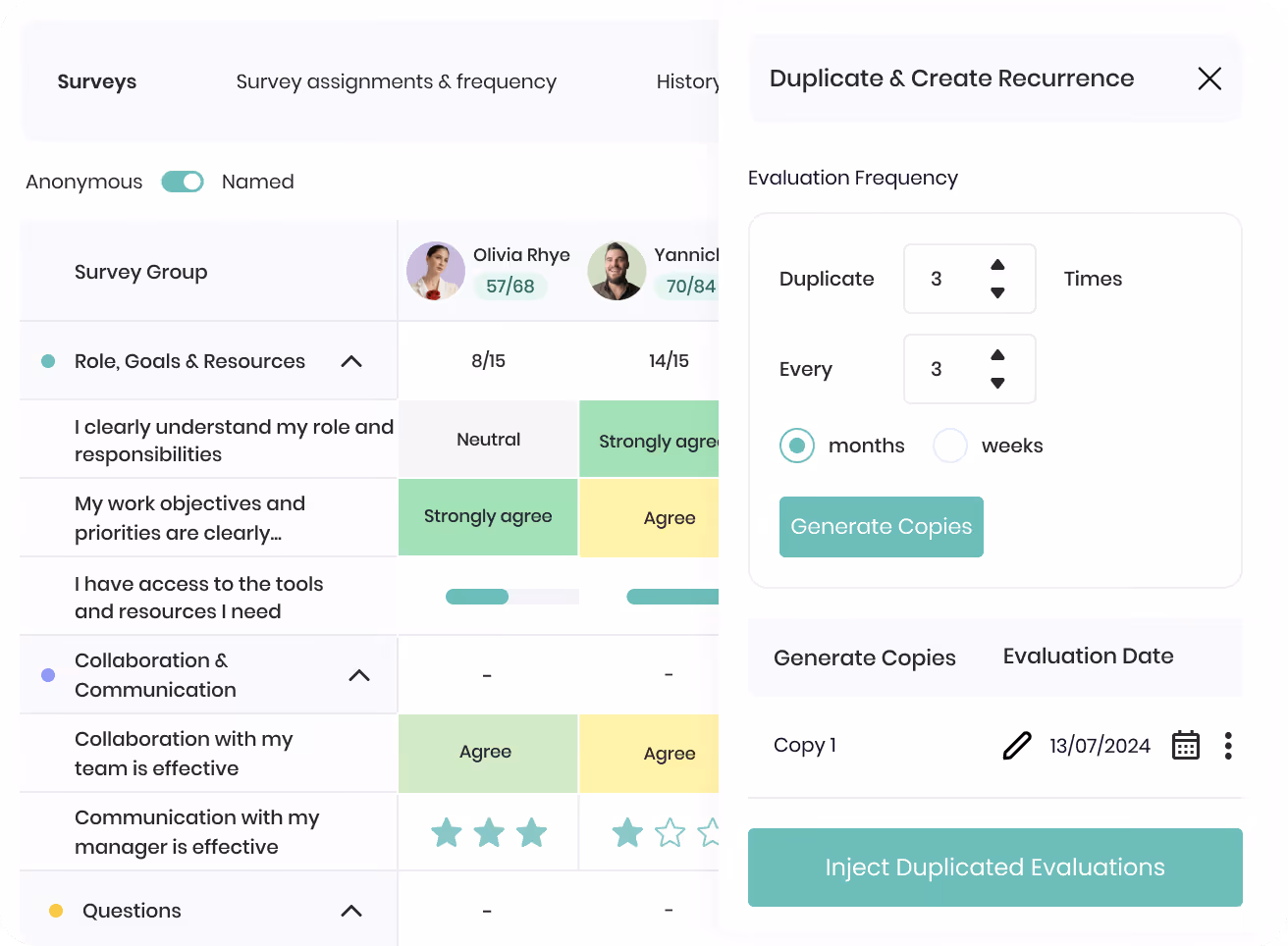The image size is (1288, 946).
Task: Click 'My work objectives and priorities' question
Action: pyautogui.click(x=190, y=518)
